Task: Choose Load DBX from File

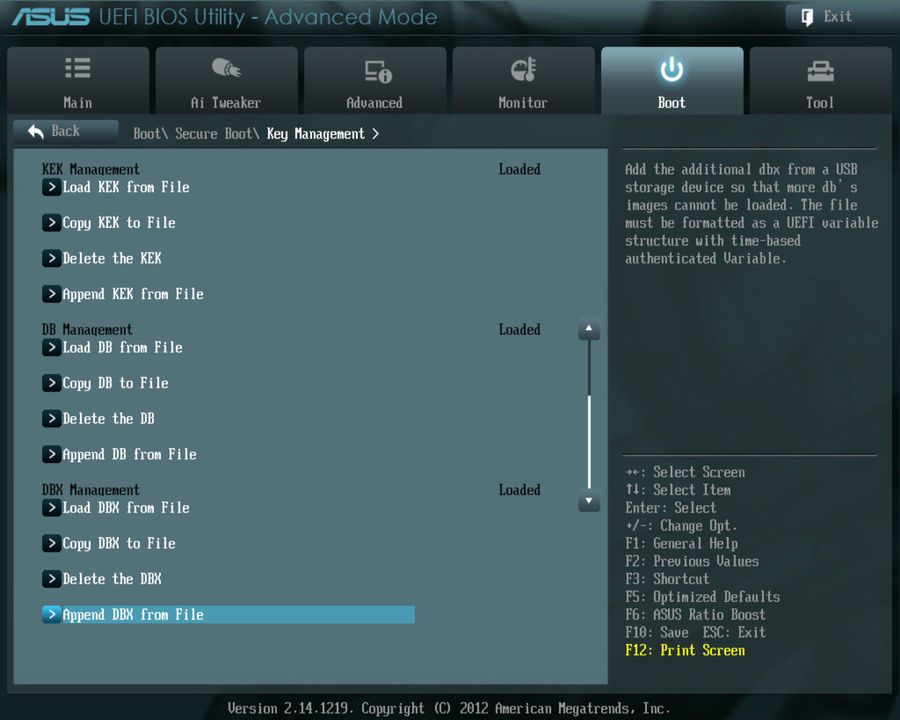Action: tap(125, 507)
